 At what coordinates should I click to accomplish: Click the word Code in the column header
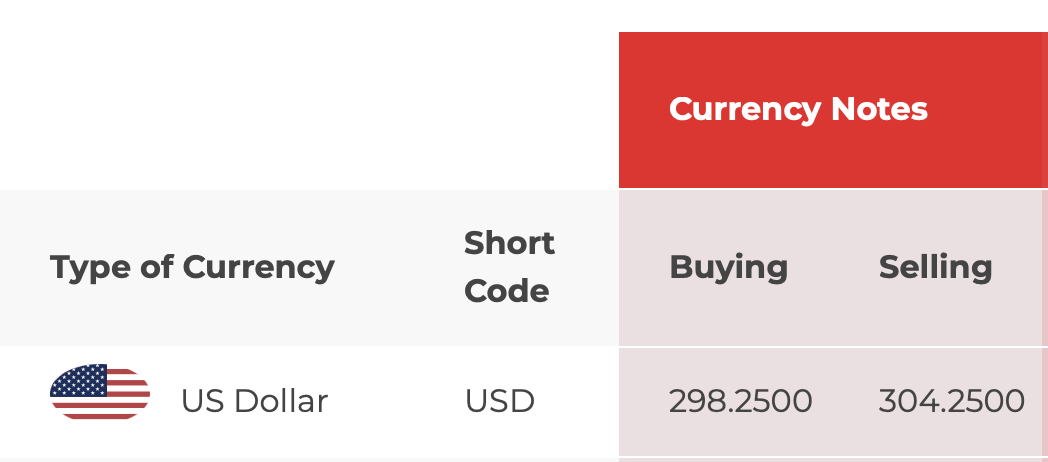(507, 292)
